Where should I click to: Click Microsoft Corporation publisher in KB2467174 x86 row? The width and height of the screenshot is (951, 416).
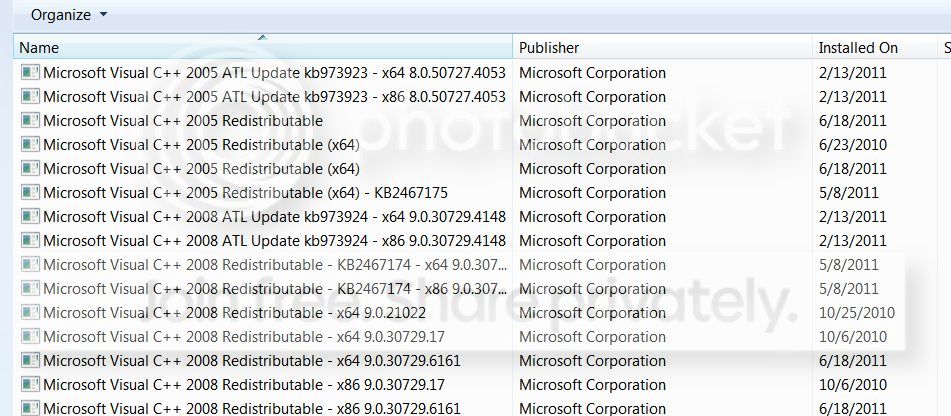(593, 289)
